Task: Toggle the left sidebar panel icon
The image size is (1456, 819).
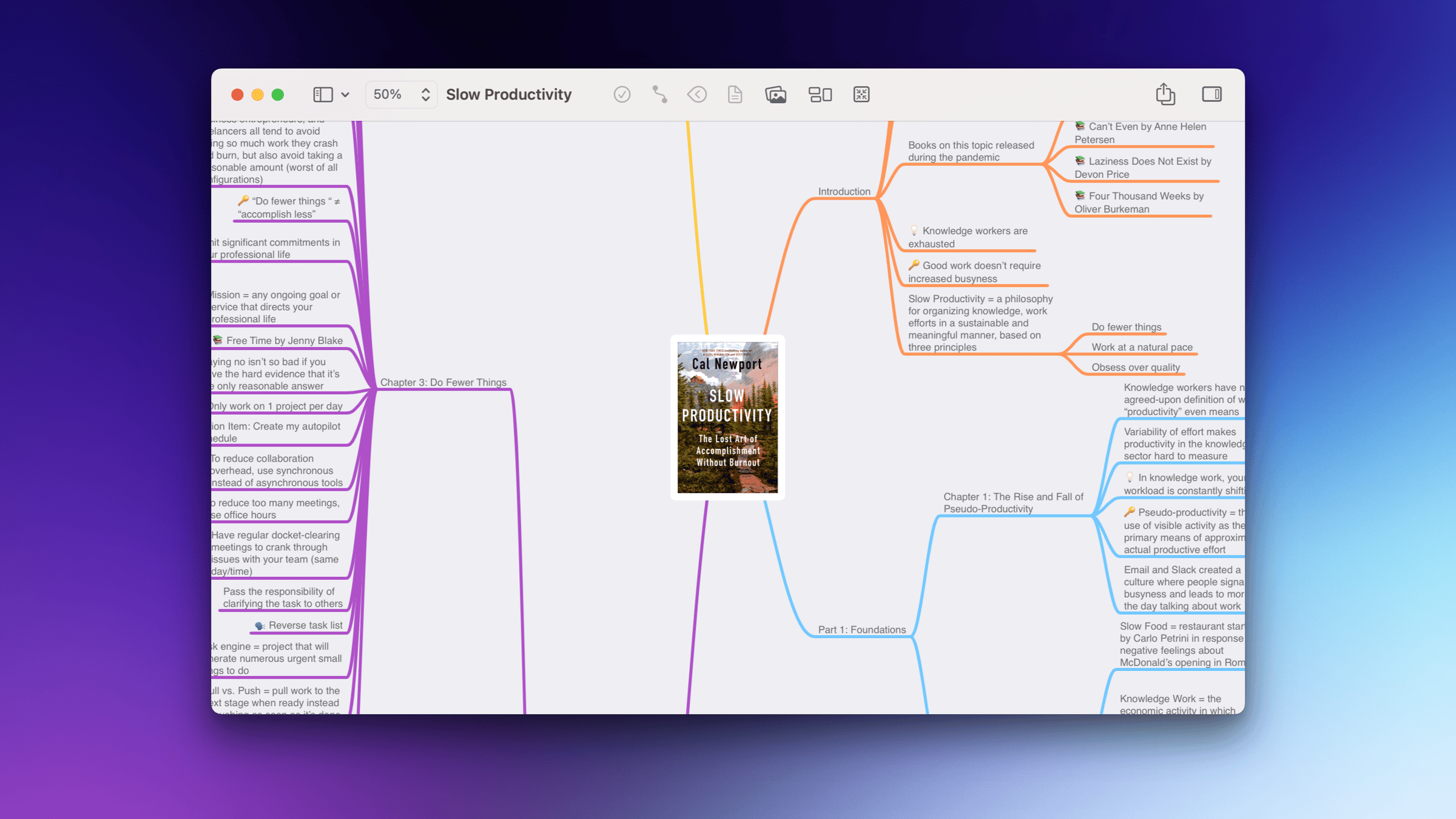Action: (323, 95)
